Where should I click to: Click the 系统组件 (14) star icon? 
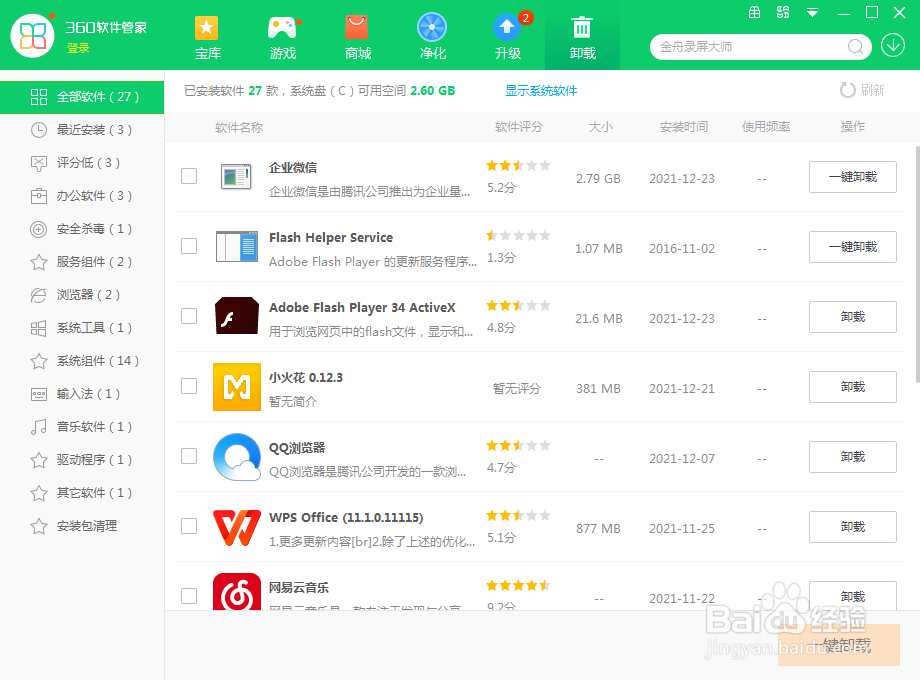click(x=39, y=361)
